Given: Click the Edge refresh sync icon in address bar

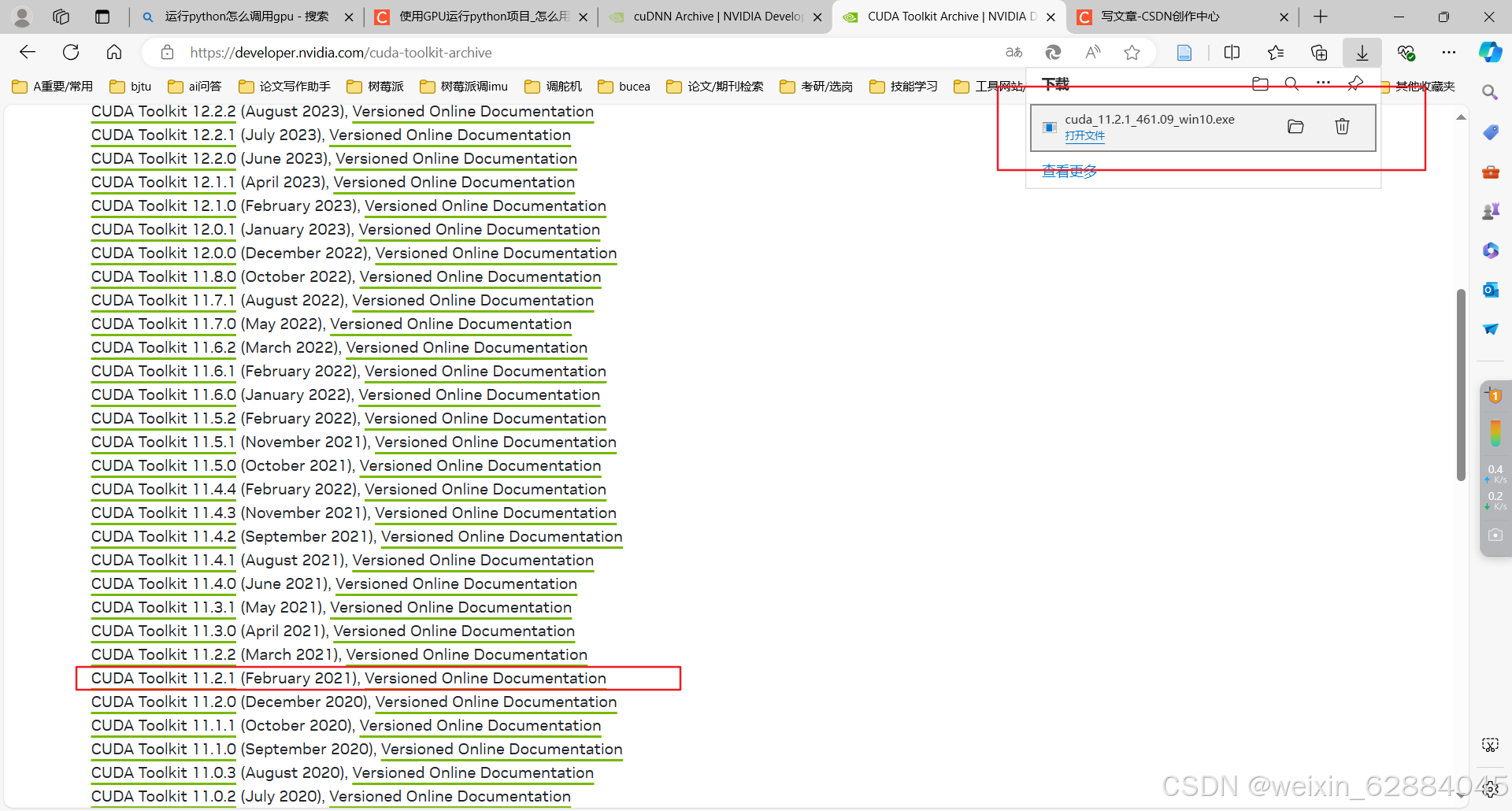Looking at the screenshot, I should click(1053, 53).
